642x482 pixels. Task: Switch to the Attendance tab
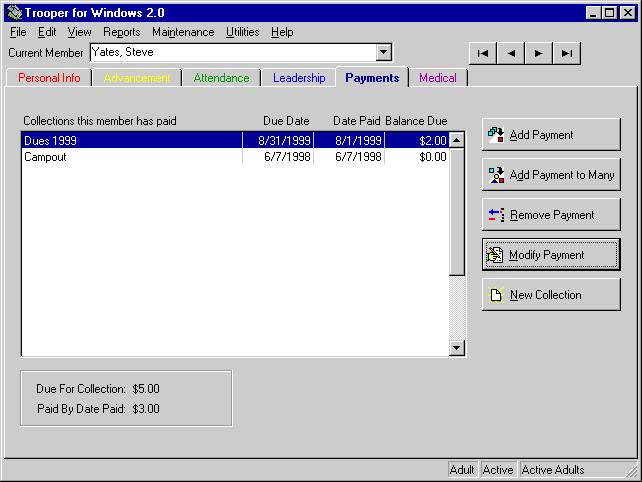click(x=221, y=78)
